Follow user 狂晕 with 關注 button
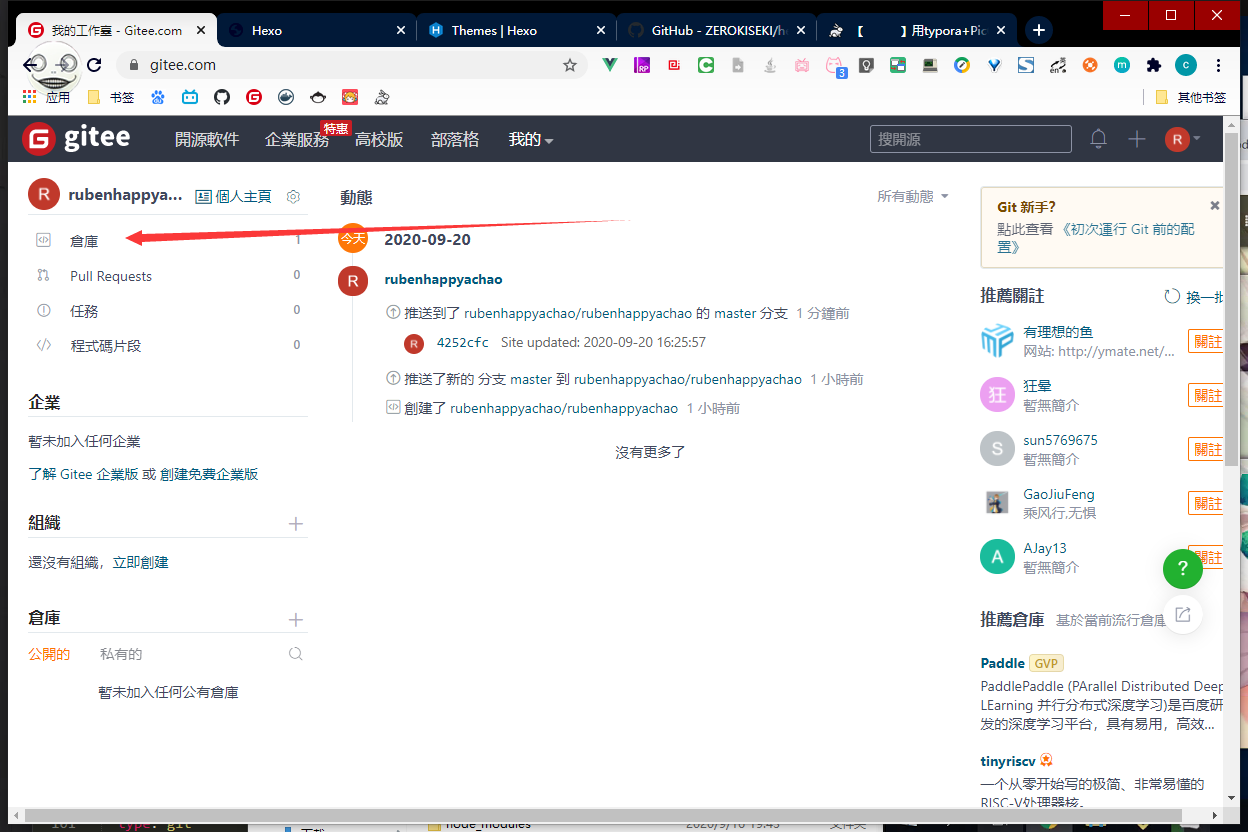1248x832 pixels. [1206, 395]
